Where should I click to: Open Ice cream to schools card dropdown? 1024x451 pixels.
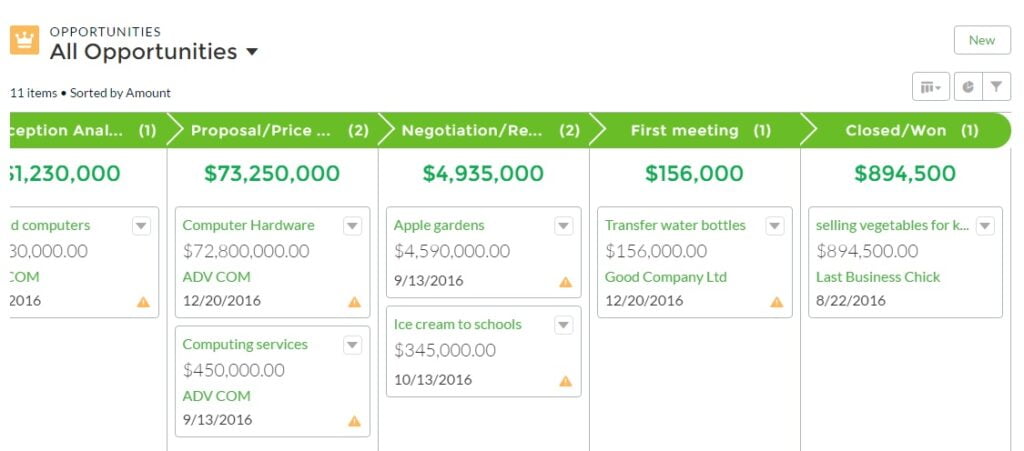click(x=564, y=325)
